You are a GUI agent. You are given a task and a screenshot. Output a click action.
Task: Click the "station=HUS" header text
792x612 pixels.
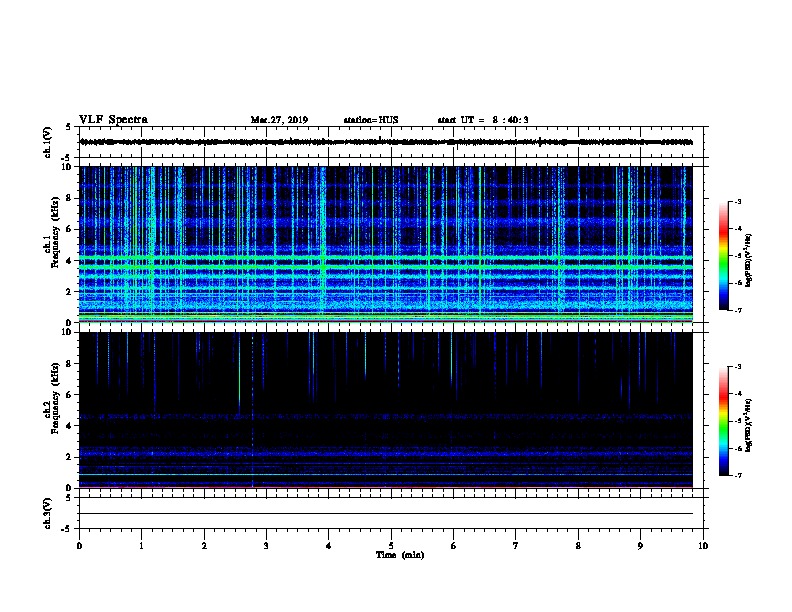pos(371,120)
